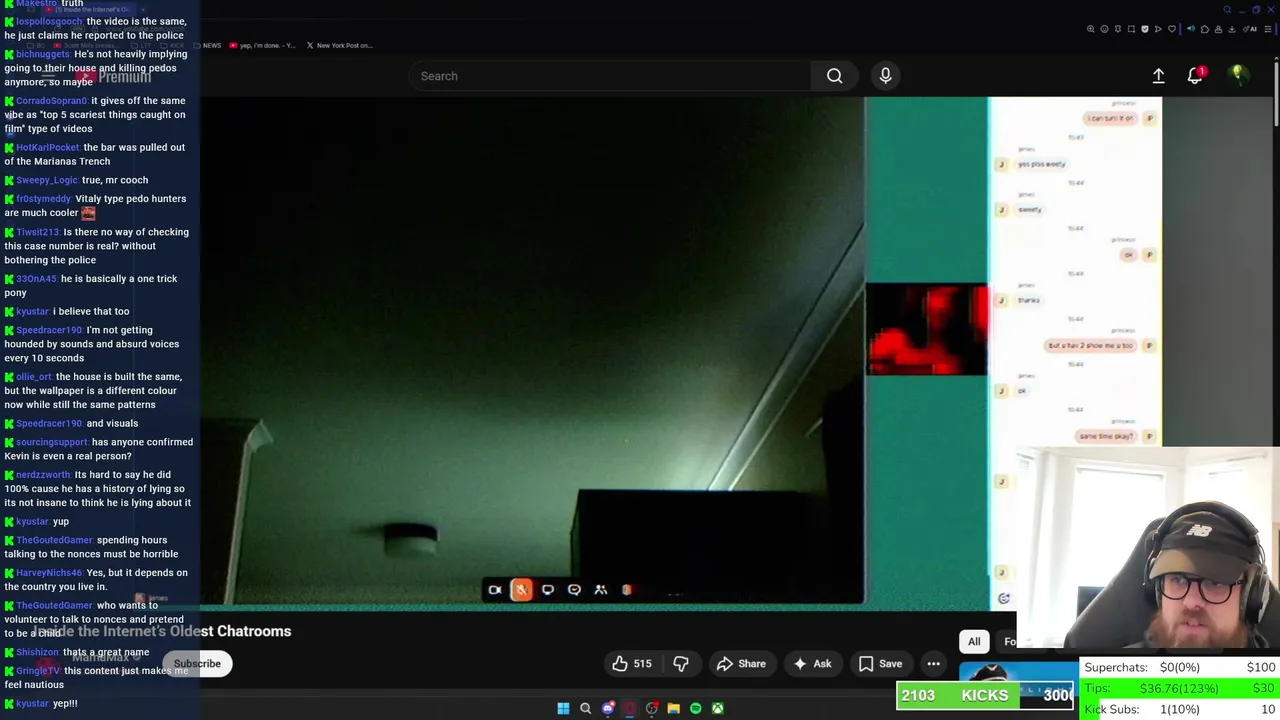Click the paper-plane send icon in toolbar

point(1158,29)
